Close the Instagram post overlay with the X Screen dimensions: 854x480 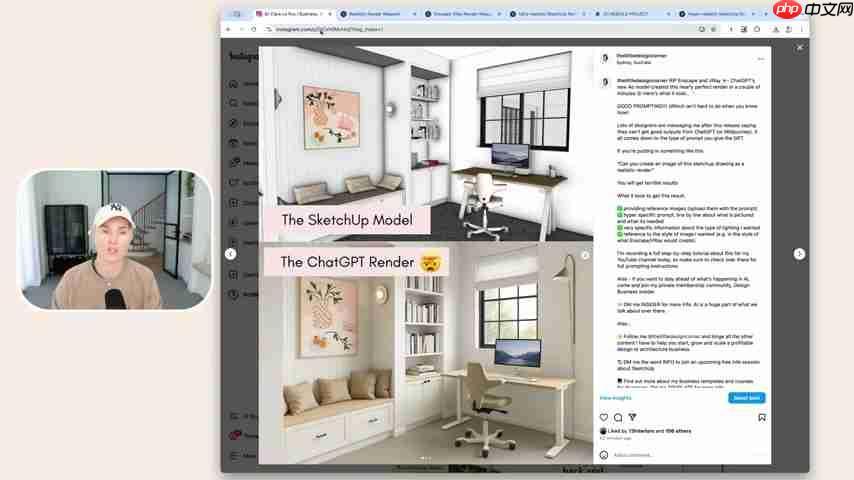click(x=800, y=48)
